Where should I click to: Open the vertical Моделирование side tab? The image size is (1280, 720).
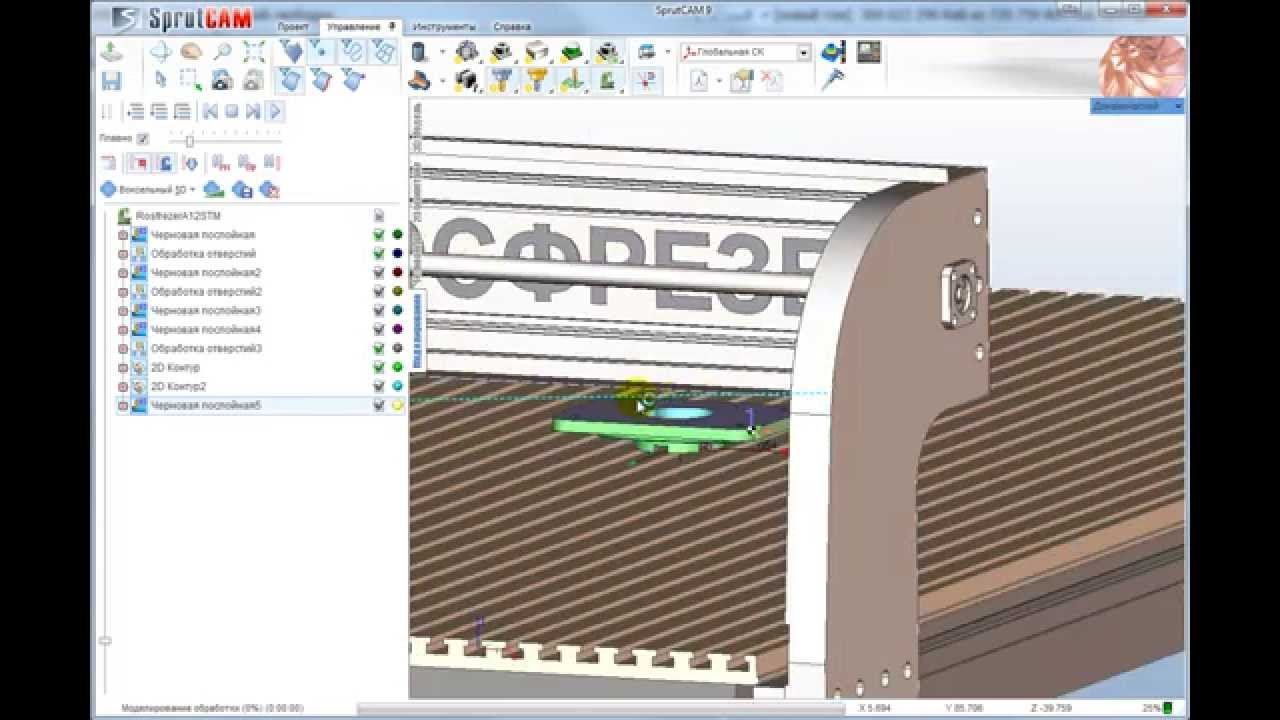click(x=418, y=329)
